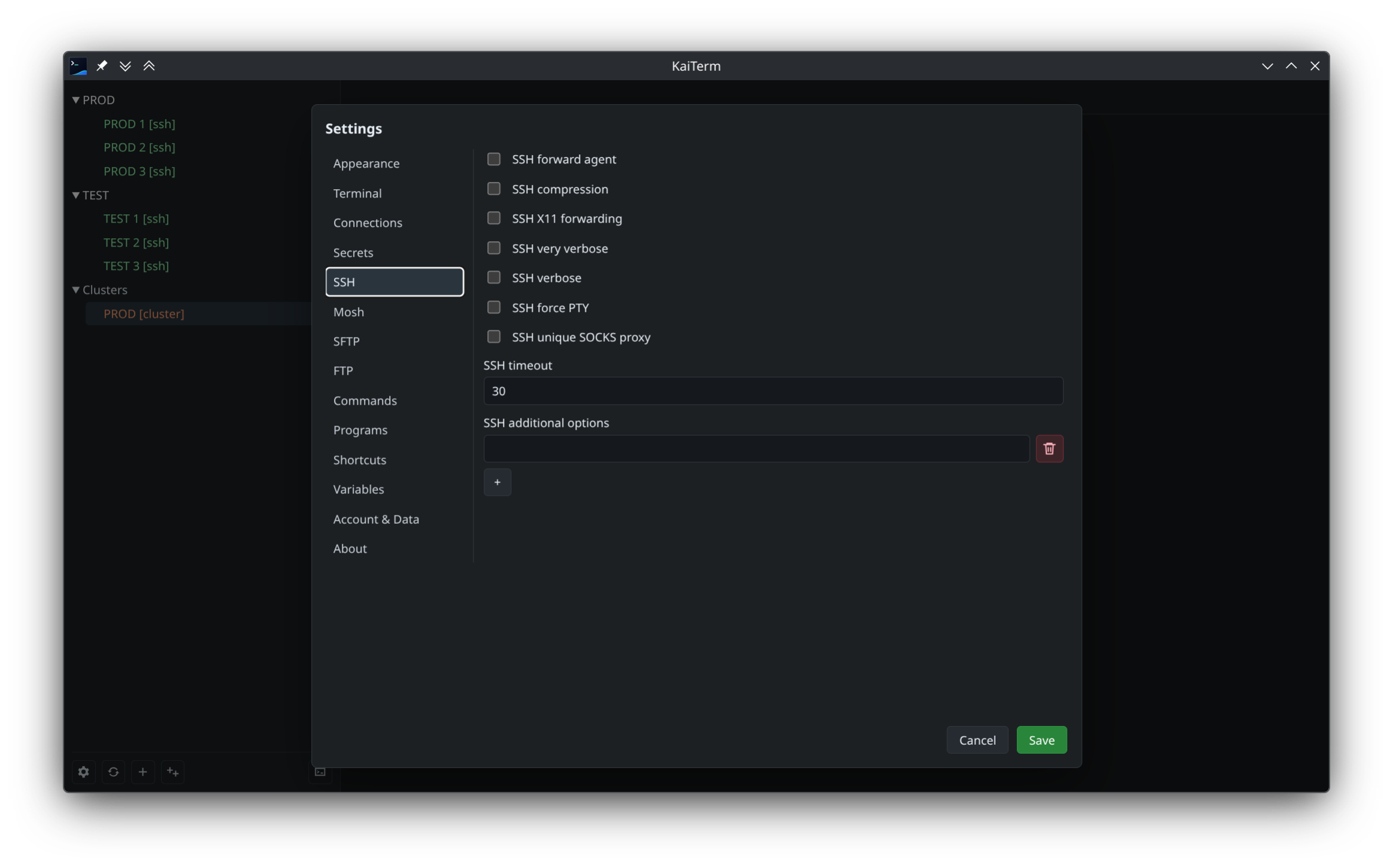Viewport: 1393px width, 868px height.
Task: Check SSH very verbose option
Action: click(x=493, y=248)
